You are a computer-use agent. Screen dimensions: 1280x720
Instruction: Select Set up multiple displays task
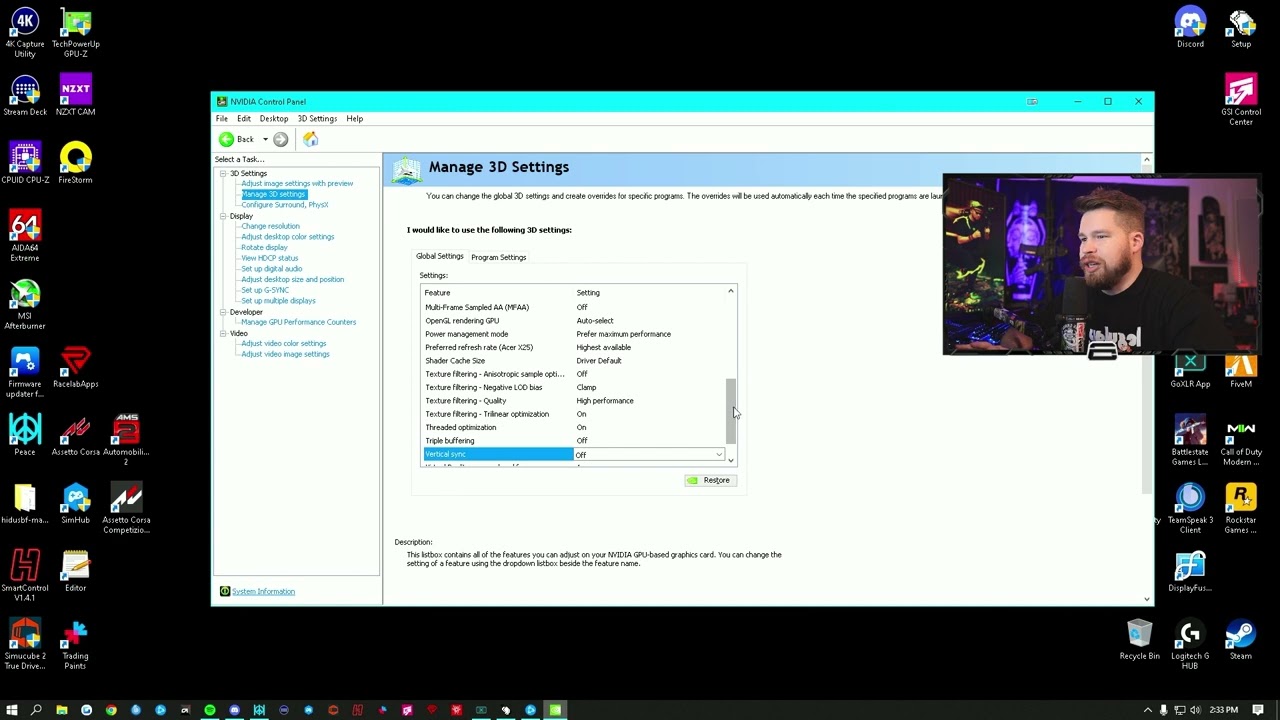pos(278,301)
